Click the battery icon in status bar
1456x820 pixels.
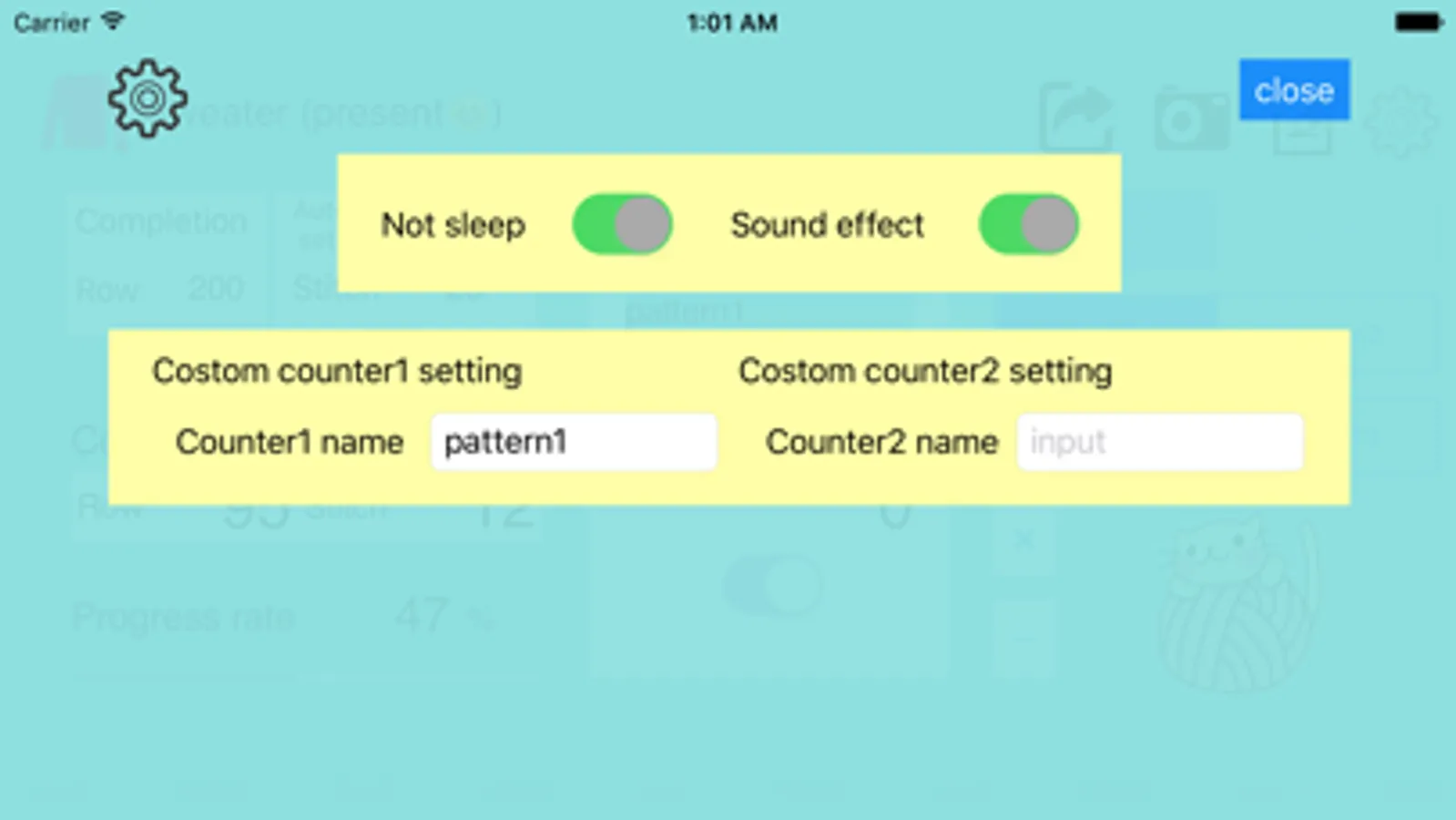pos(1418,23)
